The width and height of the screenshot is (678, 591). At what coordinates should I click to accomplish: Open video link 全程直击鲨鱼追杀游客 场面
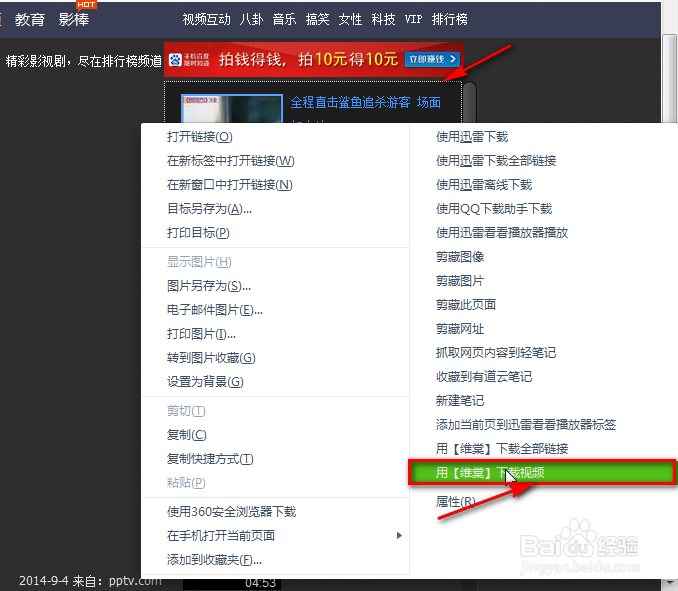point(366,102)
